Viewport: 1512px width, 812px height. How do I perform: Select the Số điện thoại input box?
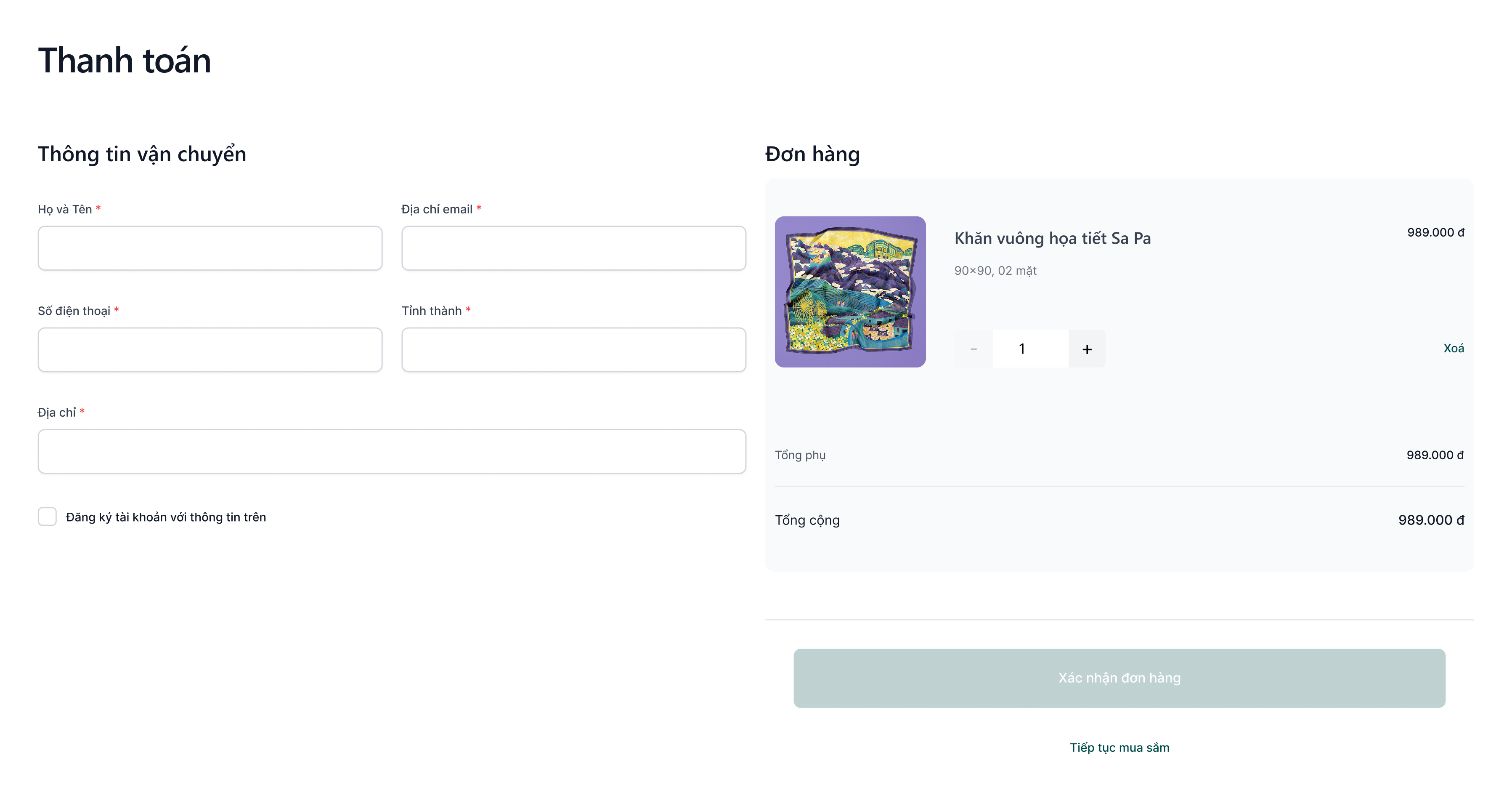pyautogui.click(x=210, y=350)
